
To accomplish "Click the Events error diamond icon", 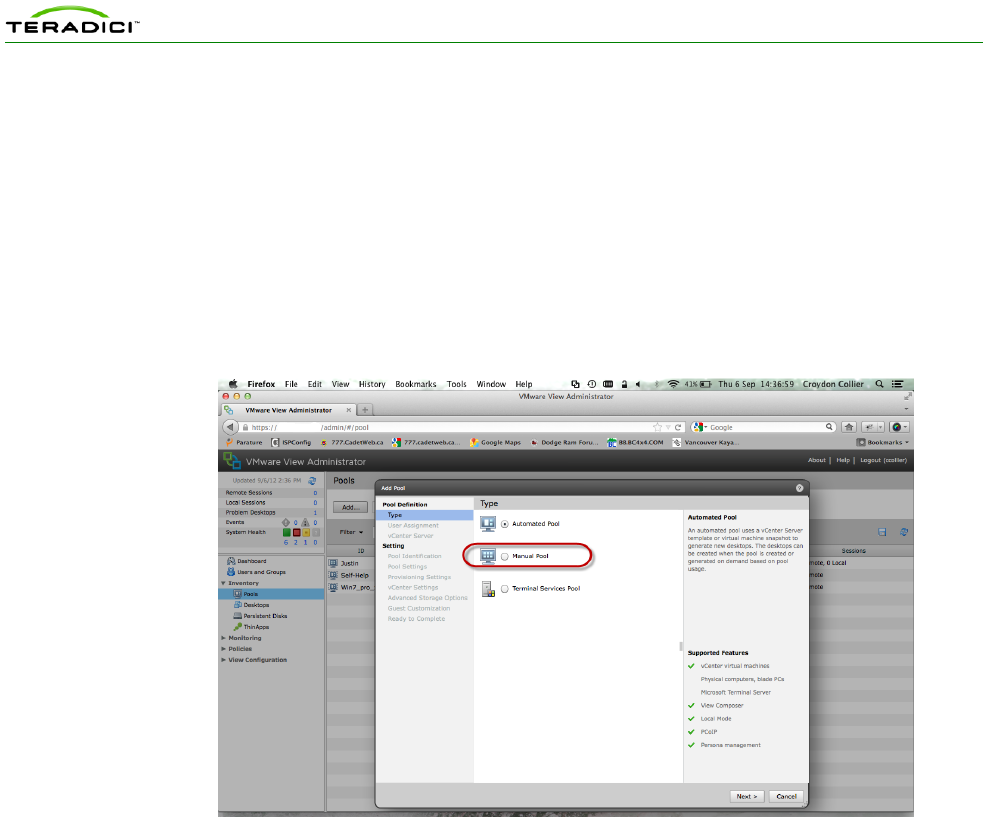I will (x=286, y=522).
